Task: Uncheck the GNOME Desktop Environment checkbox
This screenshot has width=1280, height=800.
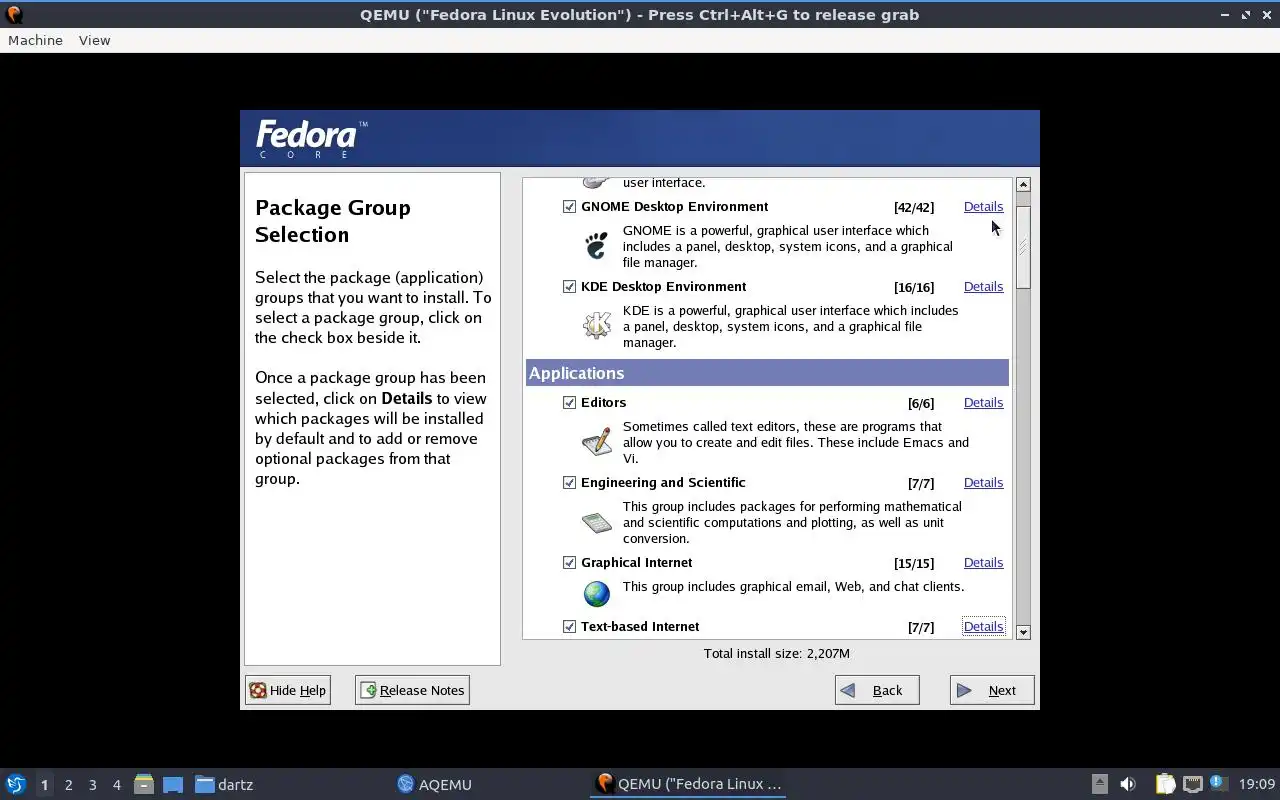Action: point(569,207)
